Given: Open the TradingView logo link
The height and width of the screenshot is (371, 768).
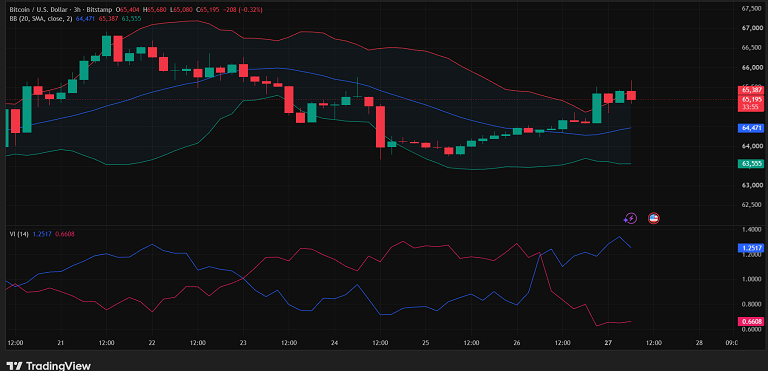Looking at the screenshot, I should pyautogui.click(x=48, y=366).
